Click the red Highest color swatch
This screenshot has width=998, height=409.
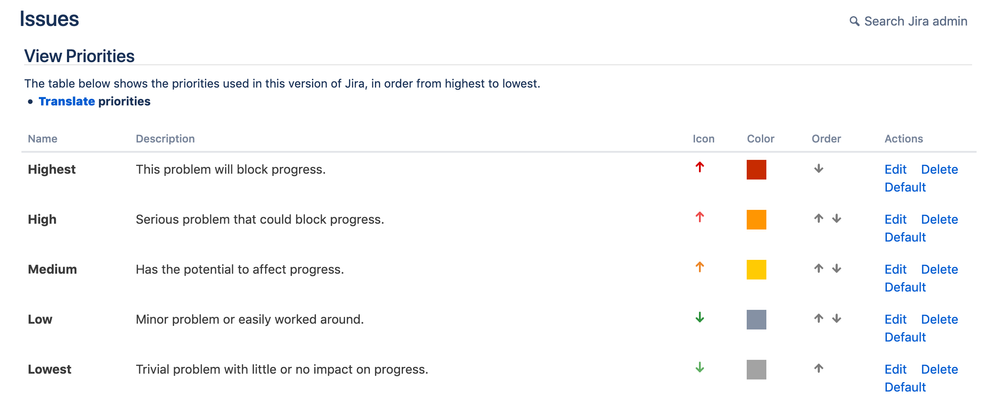pos(756,169)
